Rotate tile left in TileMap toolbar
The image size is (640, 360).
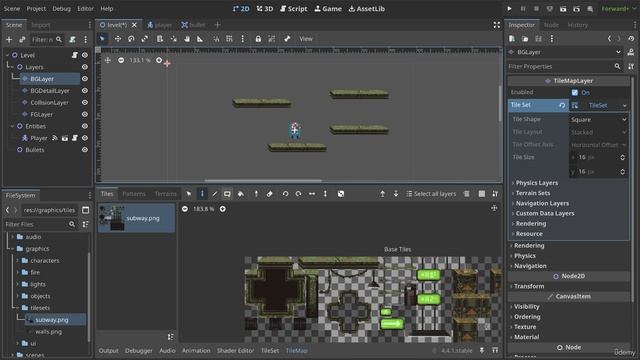point(285,194)
